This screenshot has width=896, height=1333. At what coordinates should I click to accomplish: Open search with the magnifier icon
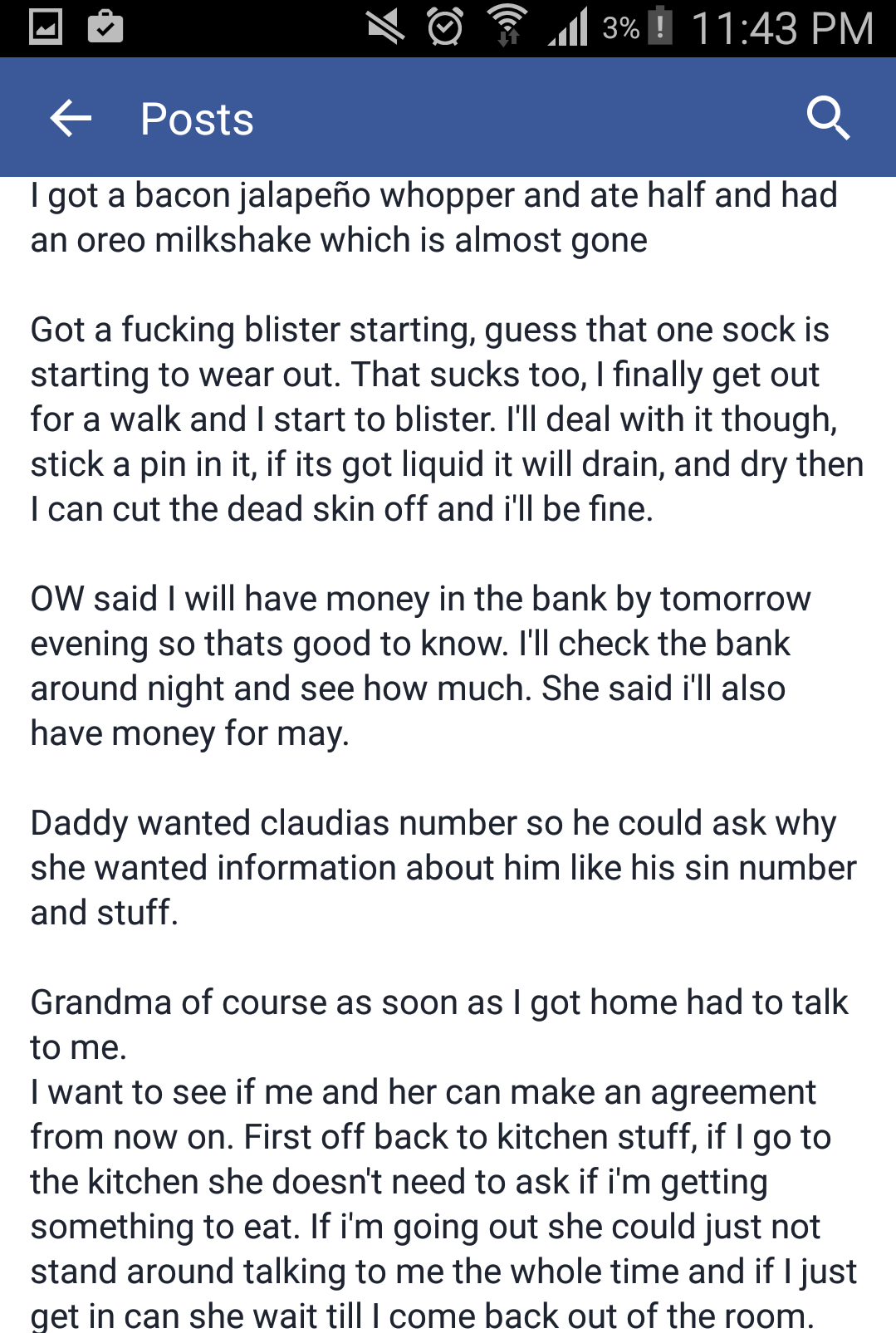coord(828,119)
